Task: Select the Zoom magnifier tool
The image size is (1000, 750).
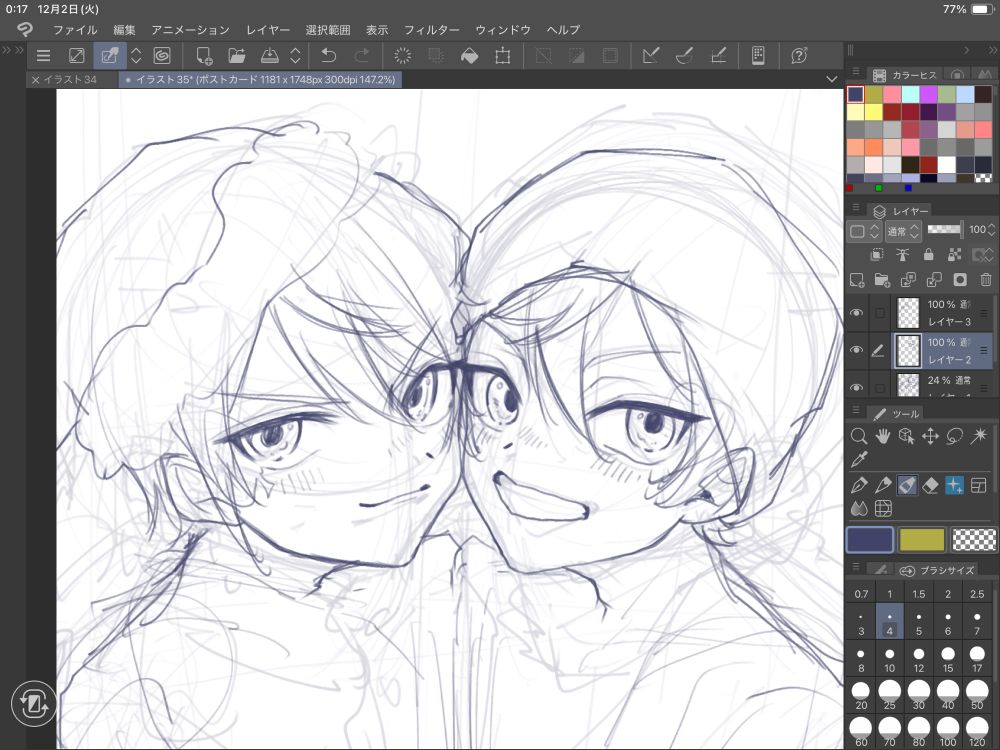Action: coord(858,436)
